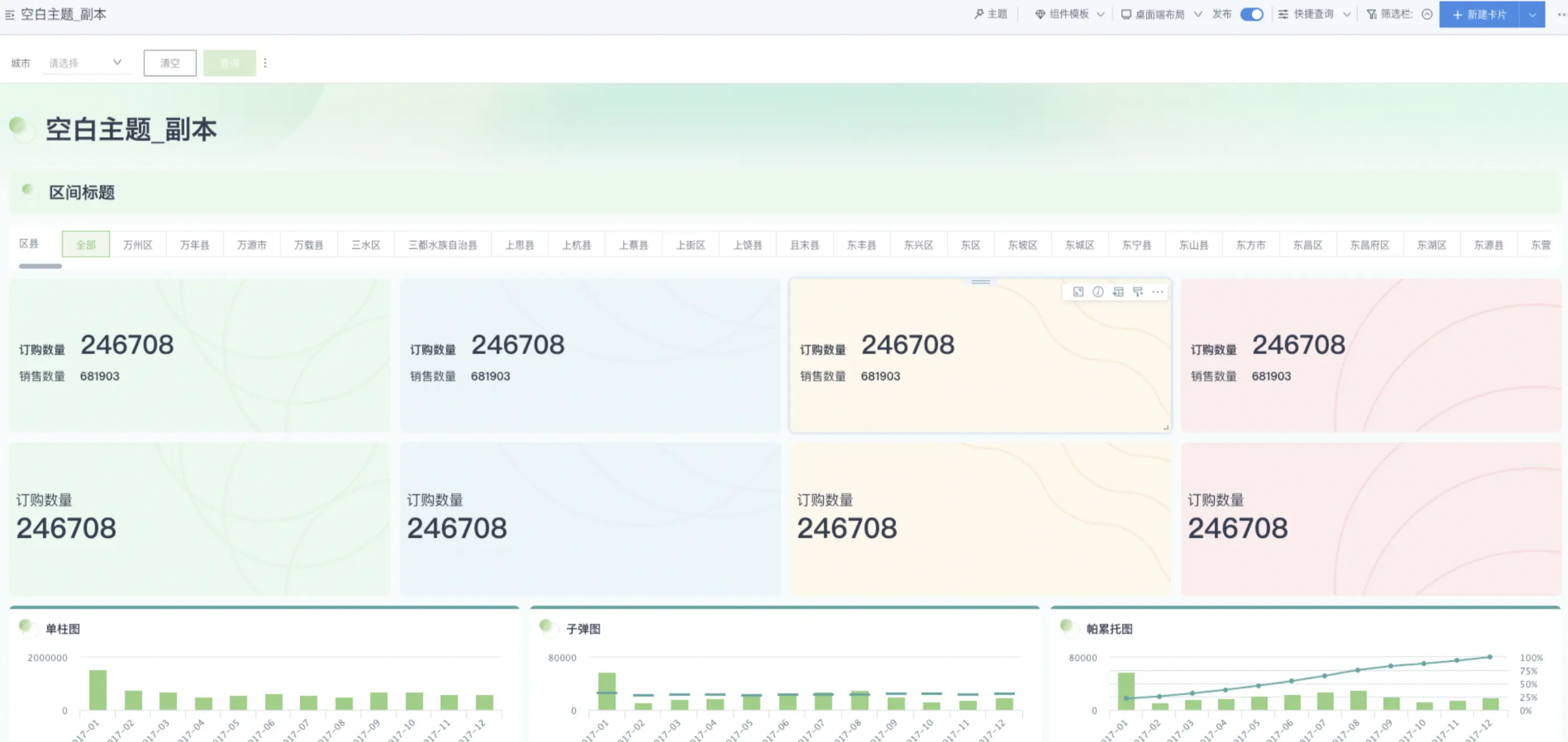
Task: Open the arrow dropdown next to 新建卡片
Action: point(1532,15)
